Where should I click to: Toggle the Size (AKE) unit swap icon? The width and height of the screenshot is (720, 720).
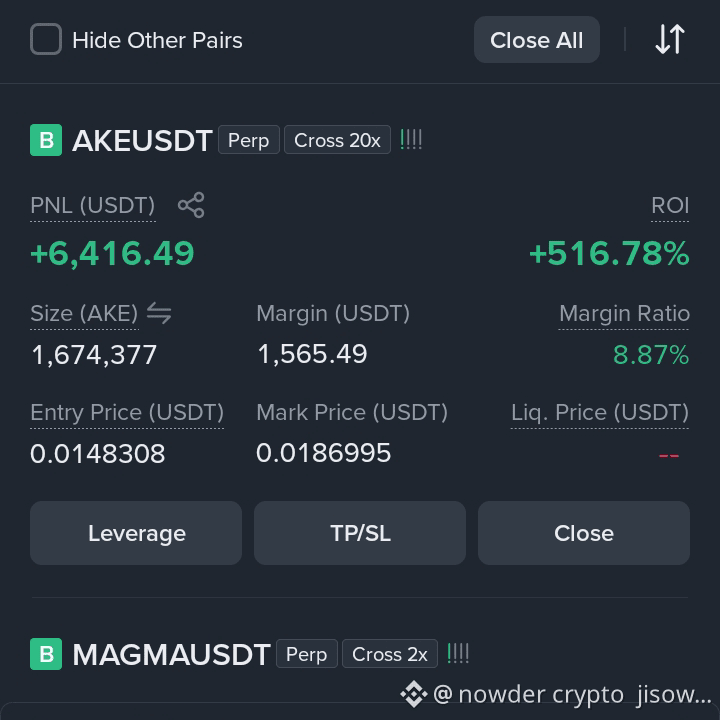(x=159, y=313)
